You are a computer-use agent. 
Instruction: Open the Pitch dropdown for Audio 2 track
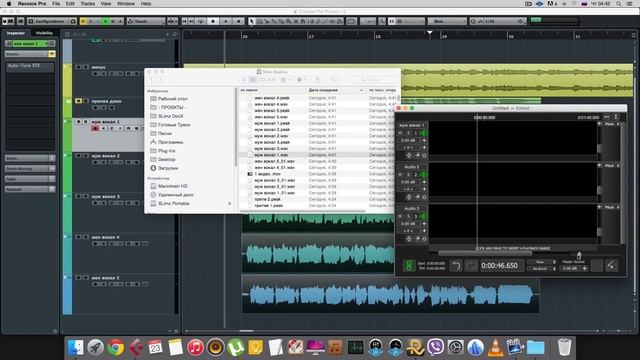[x=611, y=166]
